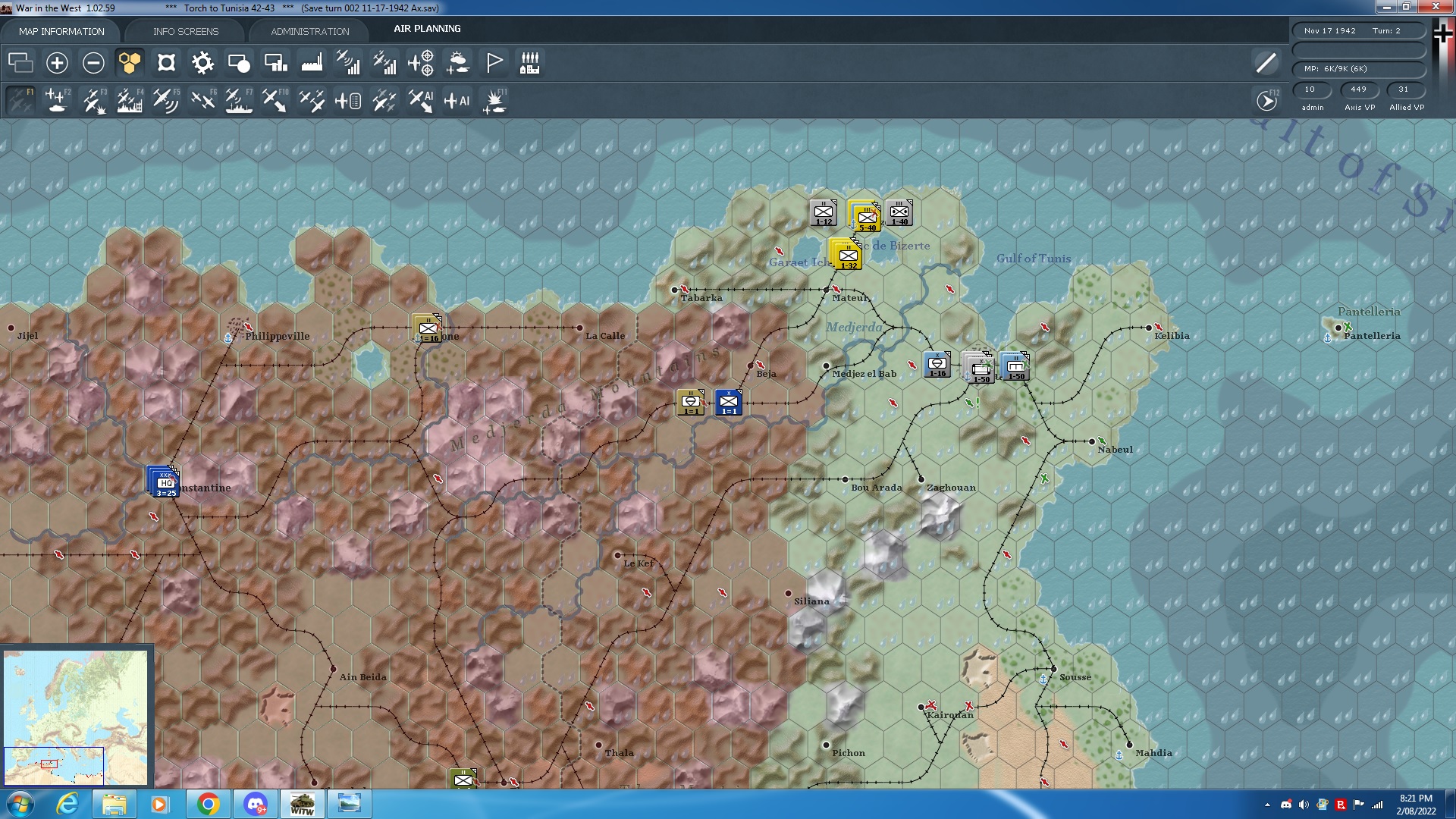1456x819 pixels.
Task: Click the three-planes group icon
Action: (x=312, y=100)
